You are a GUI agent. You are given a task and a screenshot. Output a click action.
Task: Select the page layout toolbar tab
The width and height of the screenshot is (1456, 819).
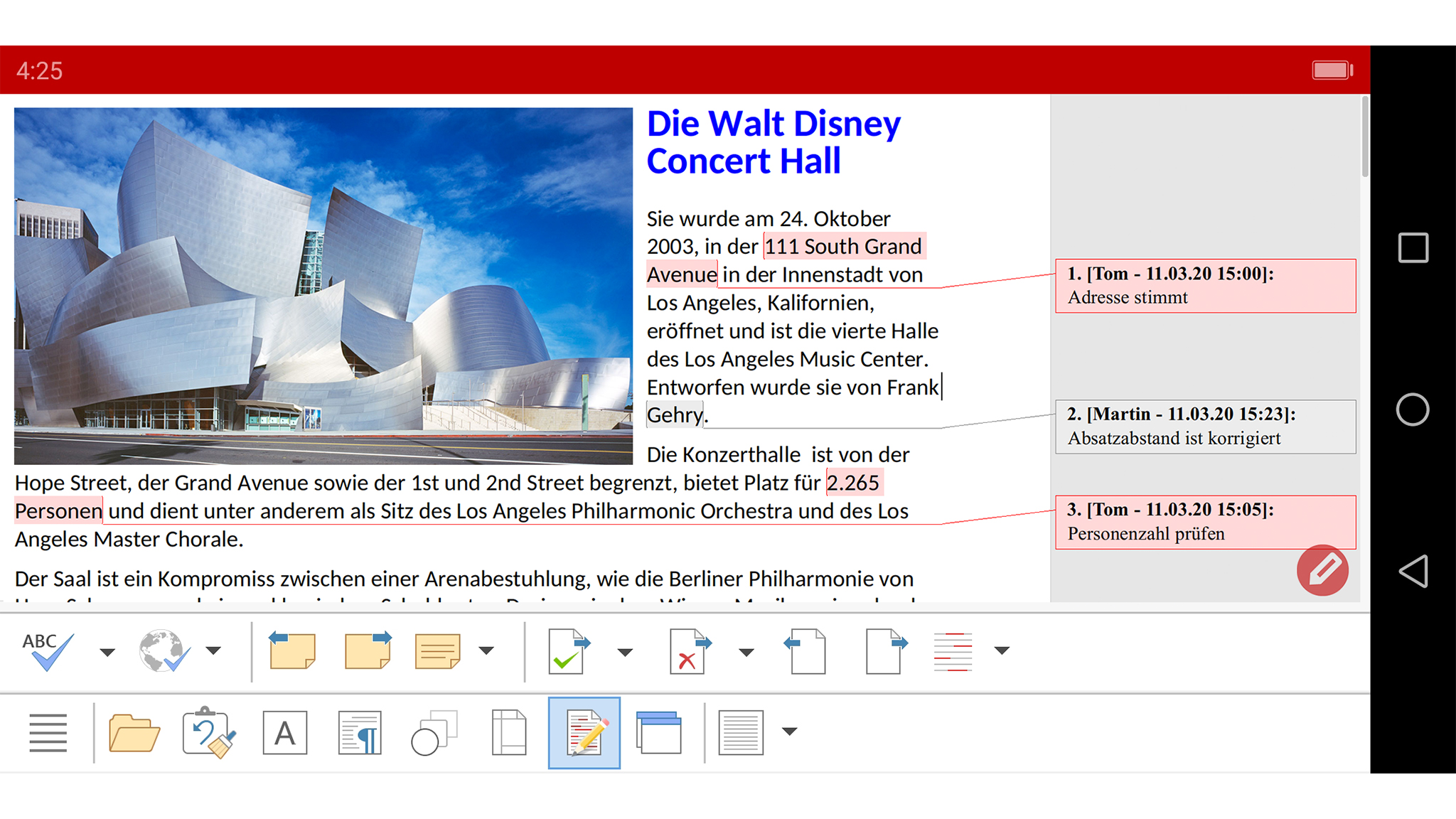pos(509,732)
